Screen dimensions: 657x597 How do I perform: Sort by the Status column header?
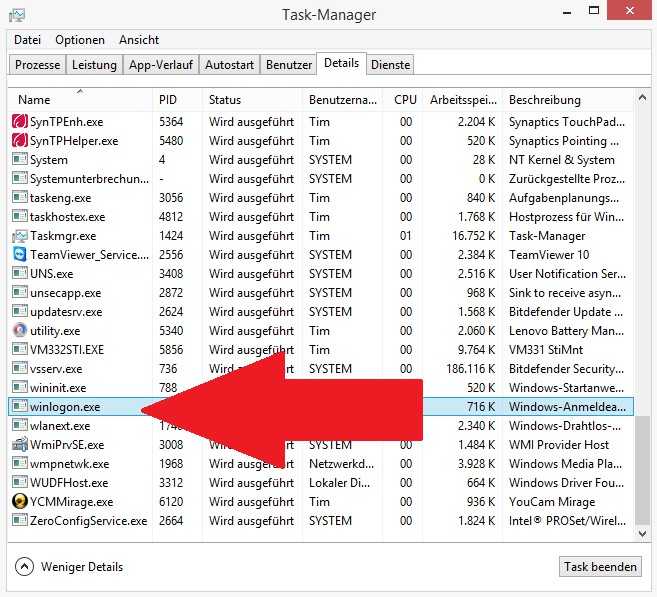[x=252, y=100]
